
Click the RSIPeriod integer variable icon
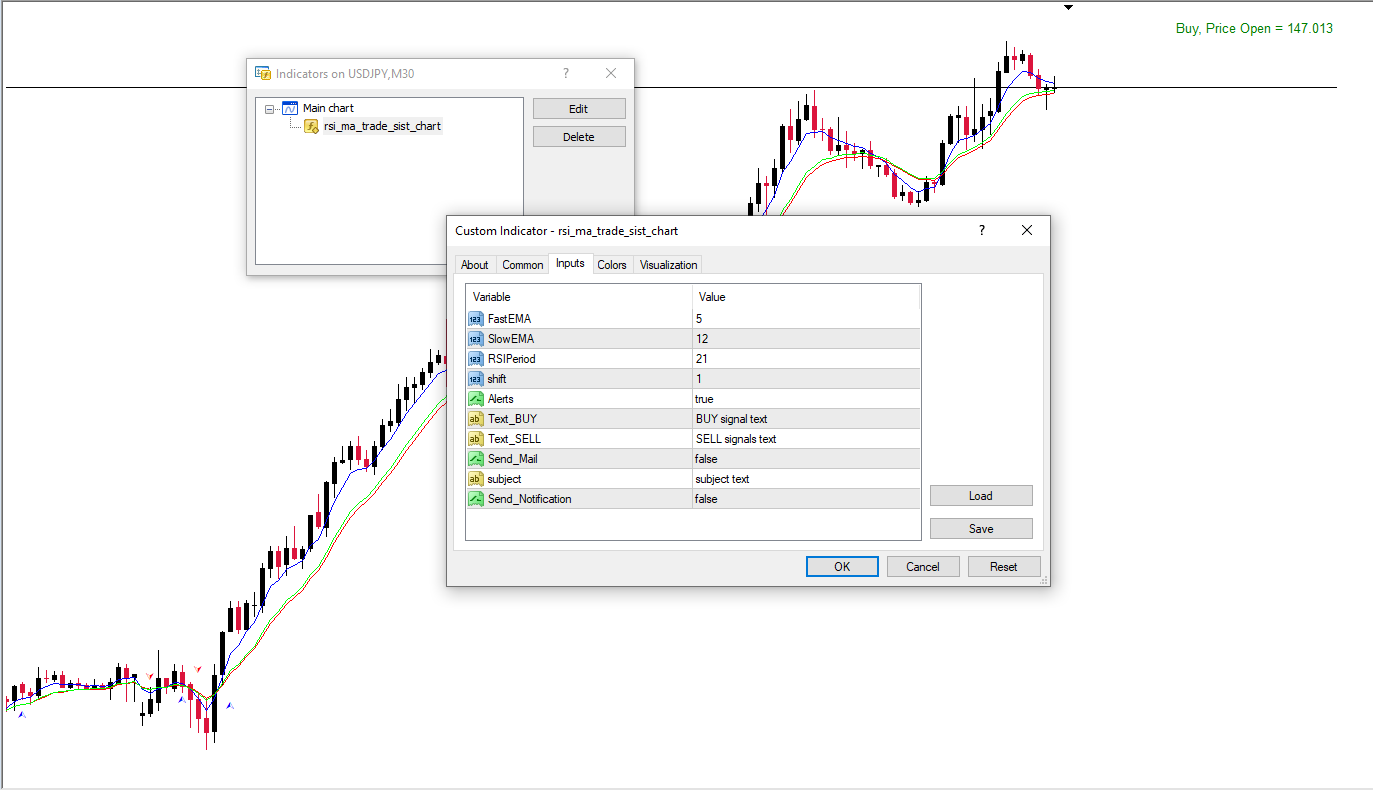click(x=475, y=359)
